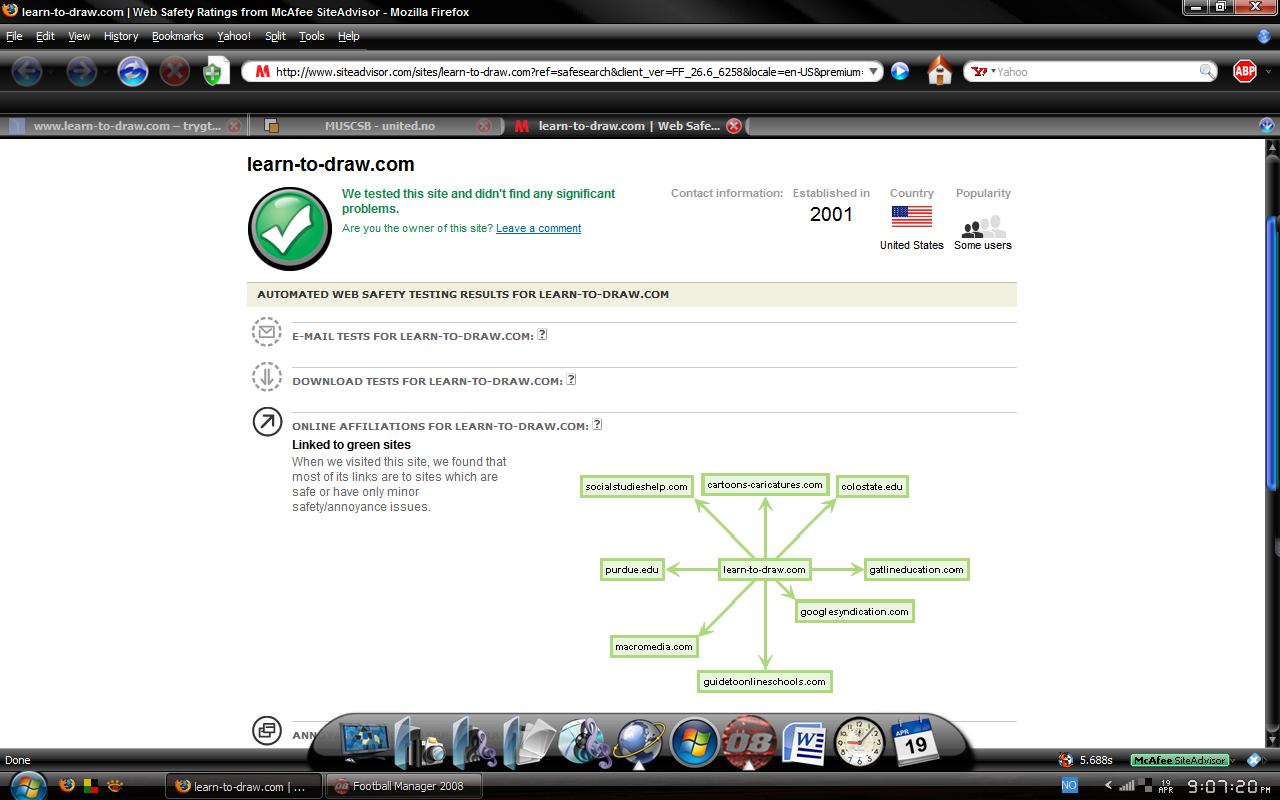Viewport: 1280px width, 800px height.
Task: Open the clock icon in the dock
Action: 859,742
